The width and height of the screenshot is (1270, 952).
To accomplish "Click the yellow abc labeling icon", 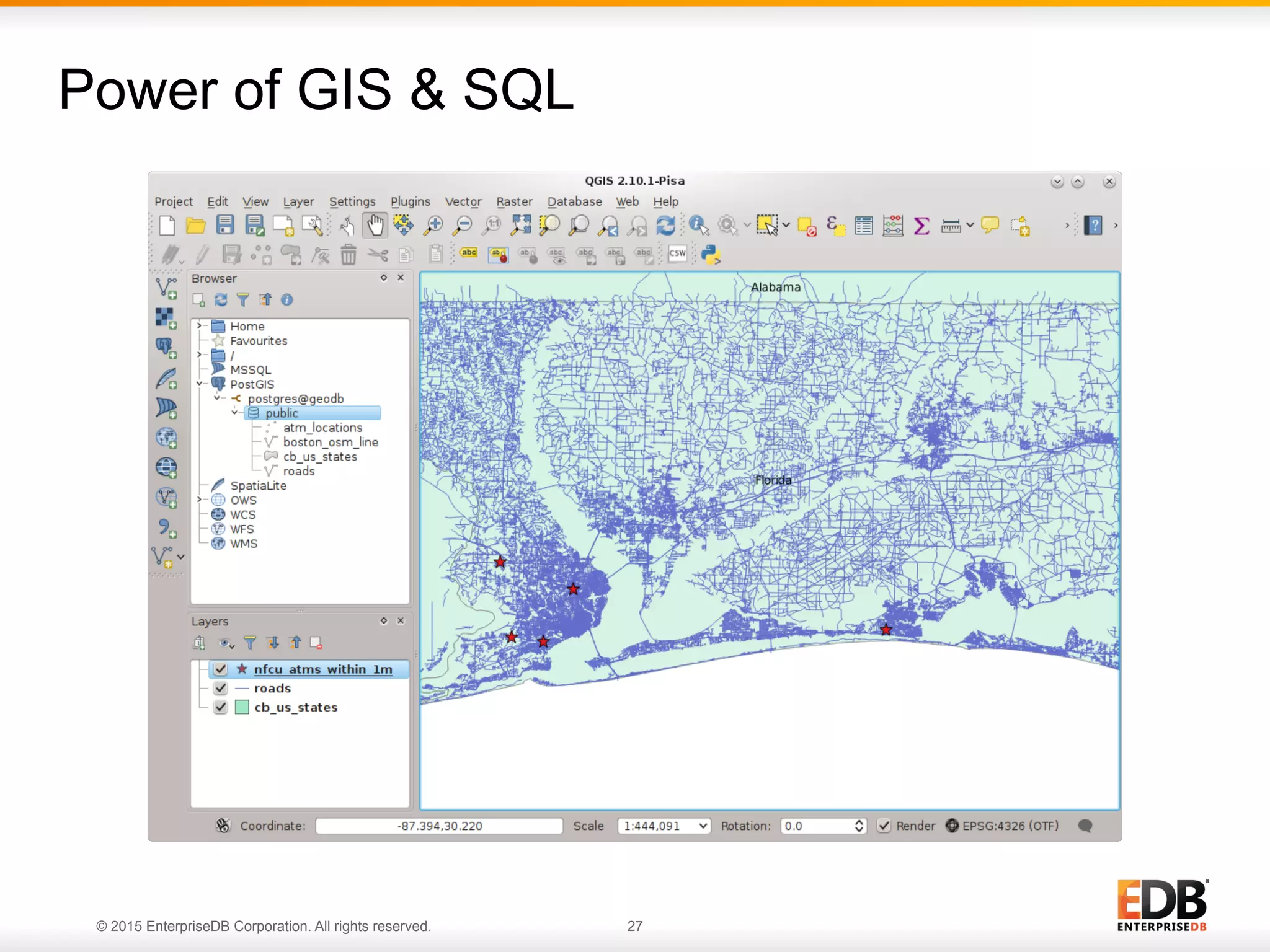I will click(x=469, y=253).
